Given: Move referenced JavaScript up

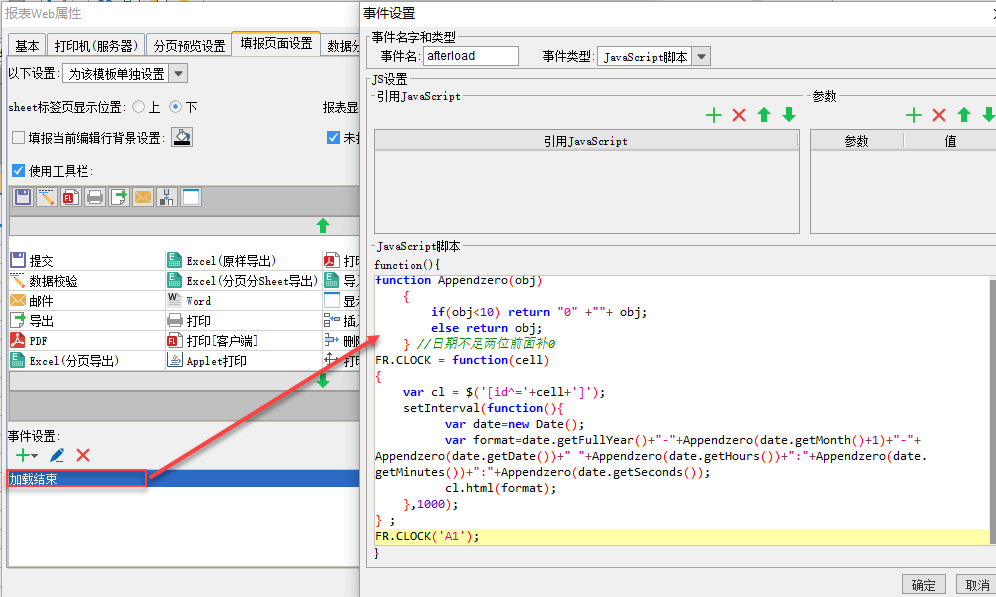Looking at the screenshot, I should [764, 115].
